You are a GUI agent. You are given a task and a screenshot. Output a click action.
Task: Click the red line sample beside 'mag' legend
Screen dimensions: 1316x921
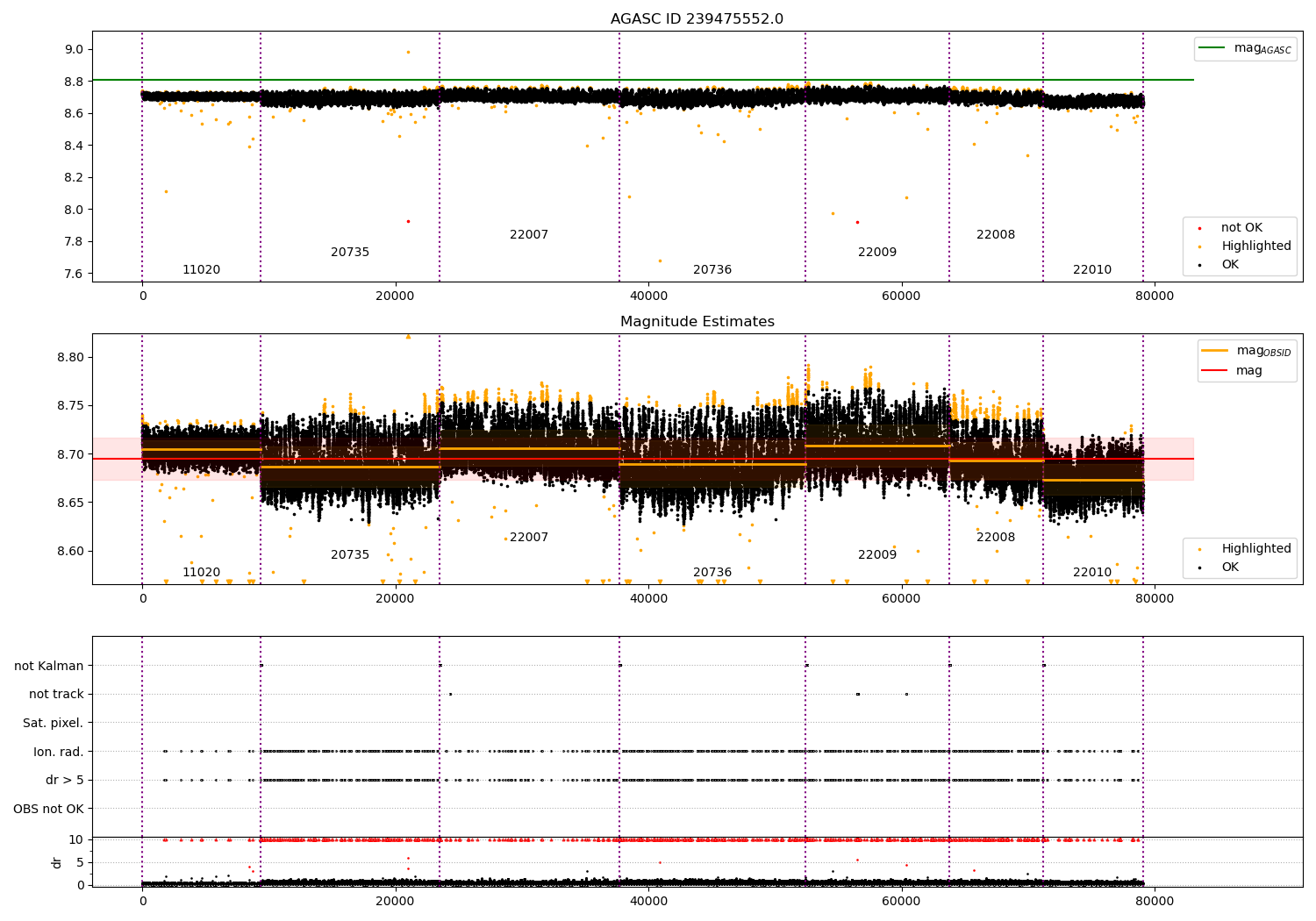(1215, 371)
